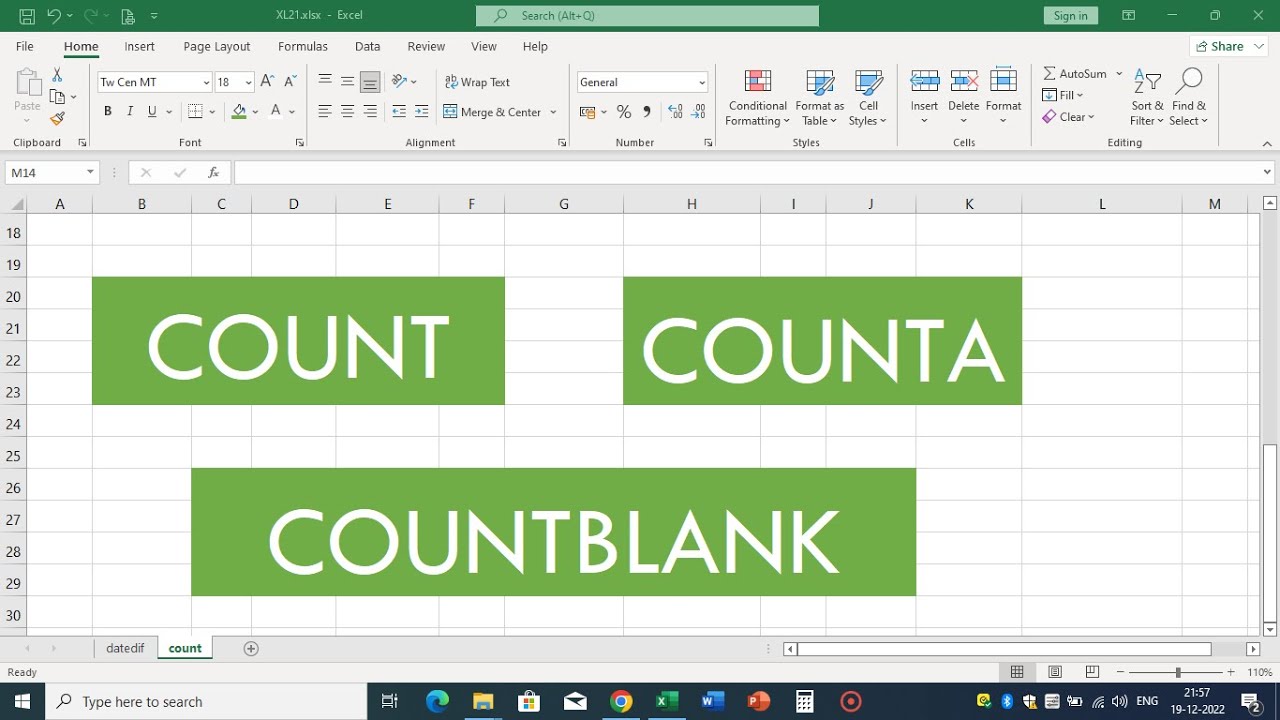Click the Insert Function fx icon
The height and width of the screenshot is (720, 1280).
213,173
